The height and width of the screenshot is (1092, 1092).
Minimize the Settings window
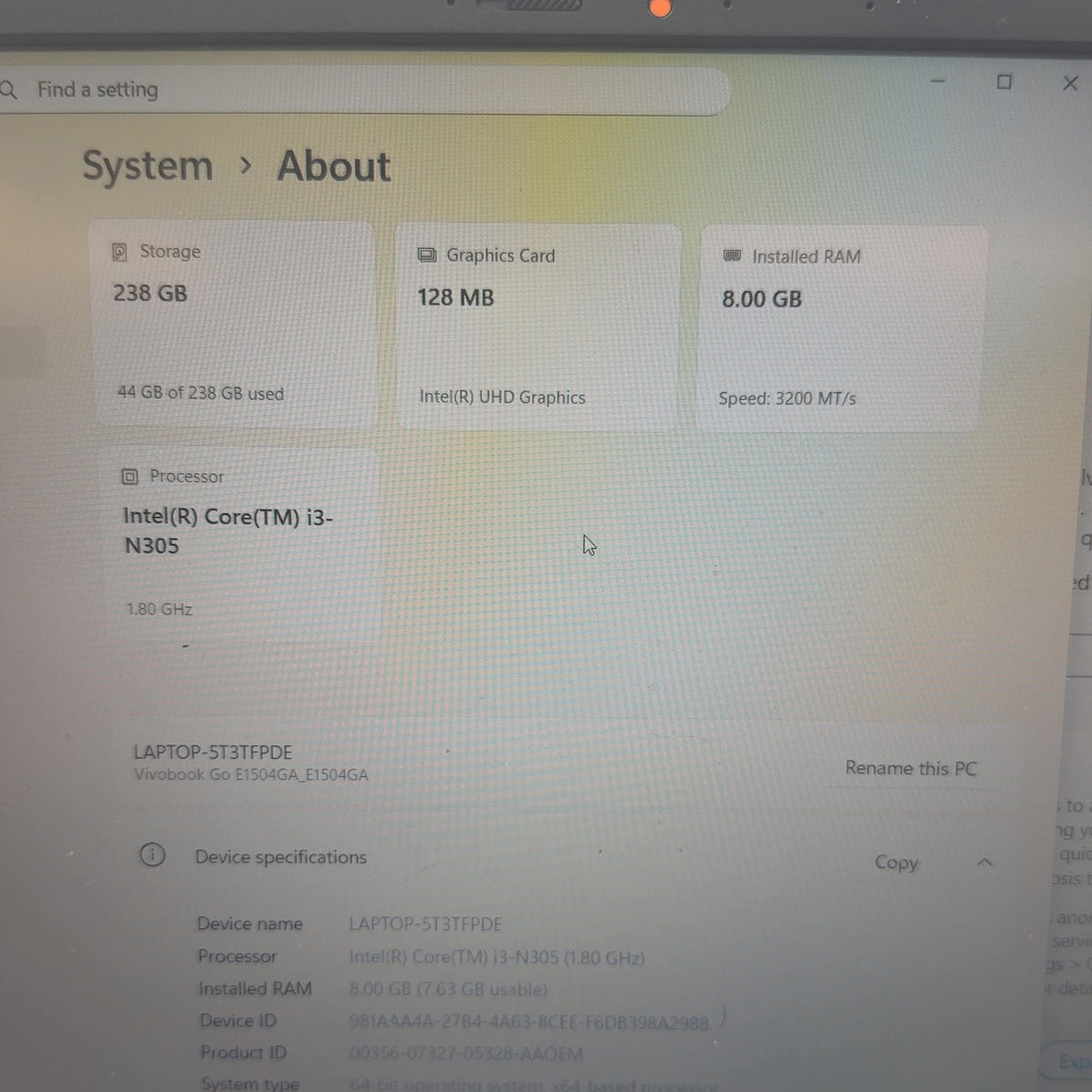click(x=938, y=81)
